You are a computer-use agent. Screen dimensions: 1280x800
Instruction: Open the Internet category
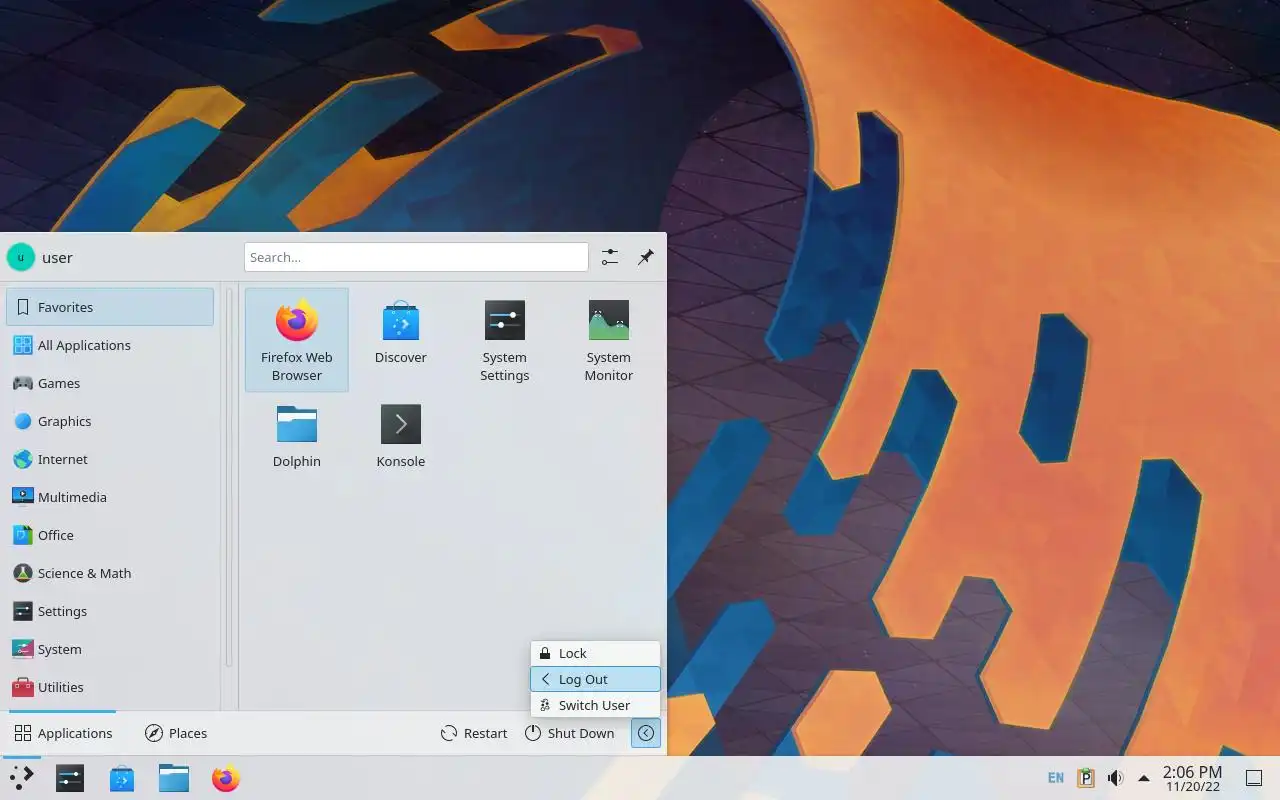point(110,459)
